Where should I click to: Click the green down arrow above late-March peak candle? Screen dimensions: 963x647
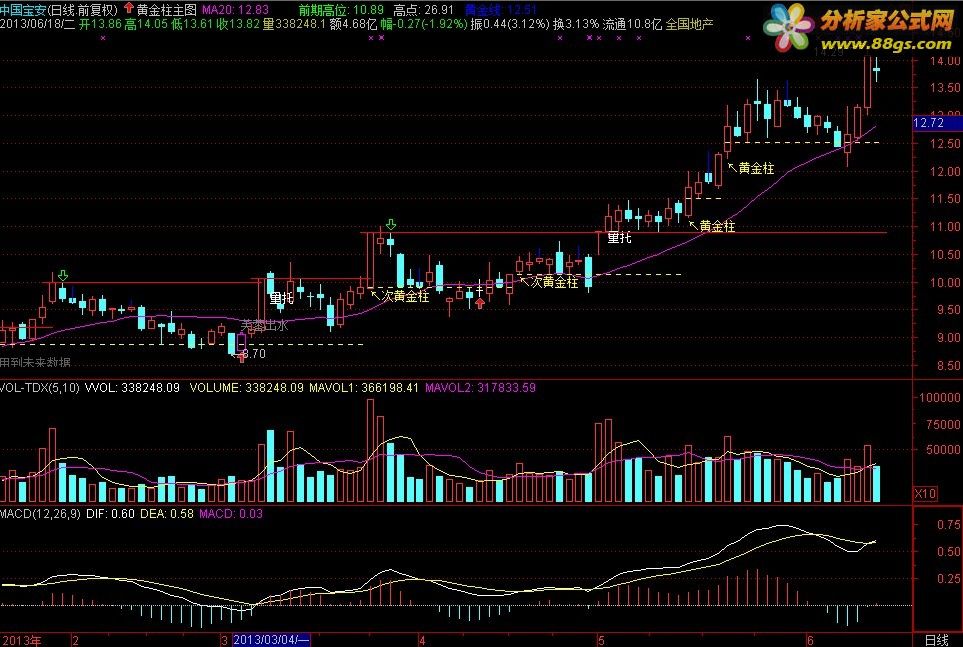click(391, 224)
